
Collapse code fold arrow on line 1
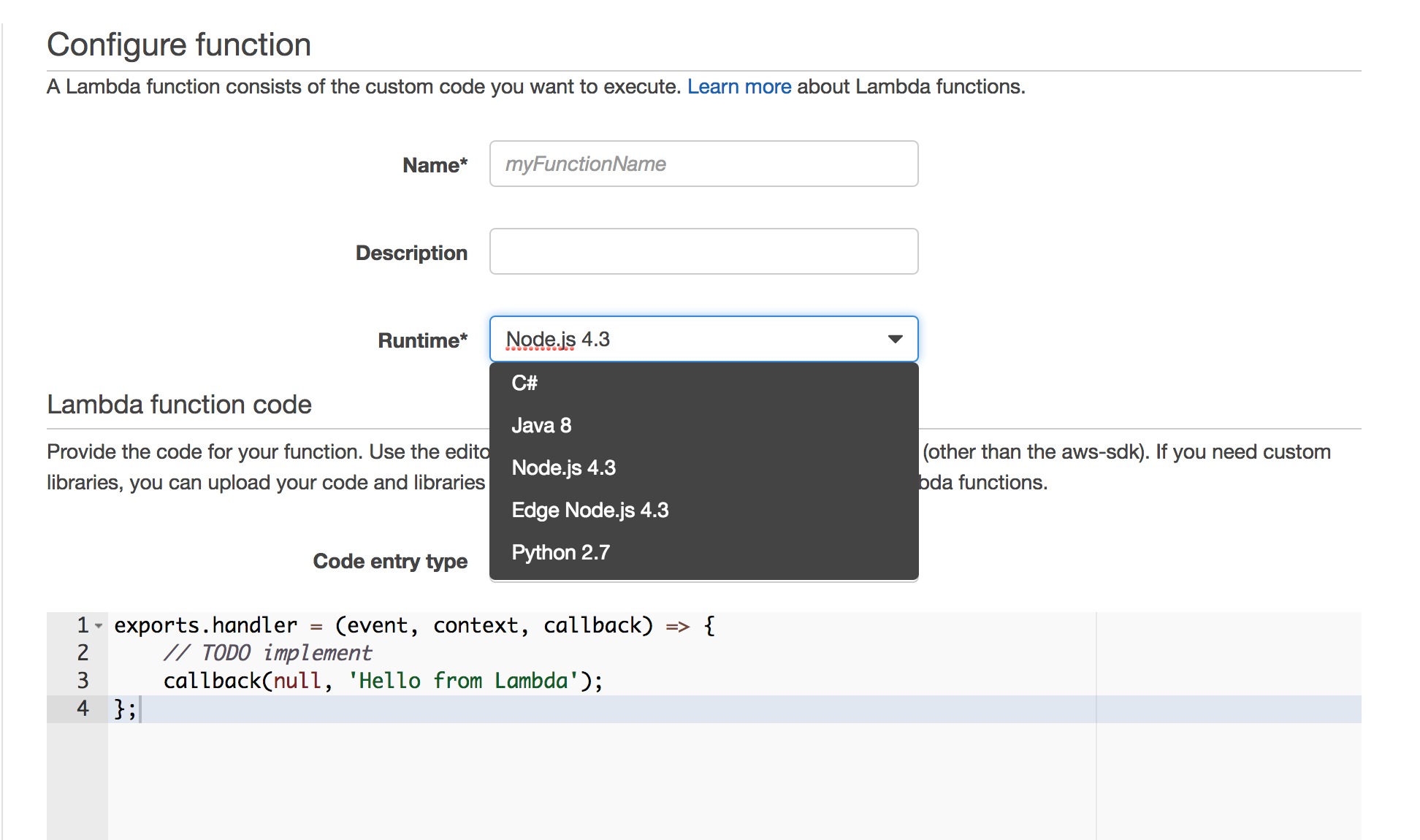click(x=99, y=626)
